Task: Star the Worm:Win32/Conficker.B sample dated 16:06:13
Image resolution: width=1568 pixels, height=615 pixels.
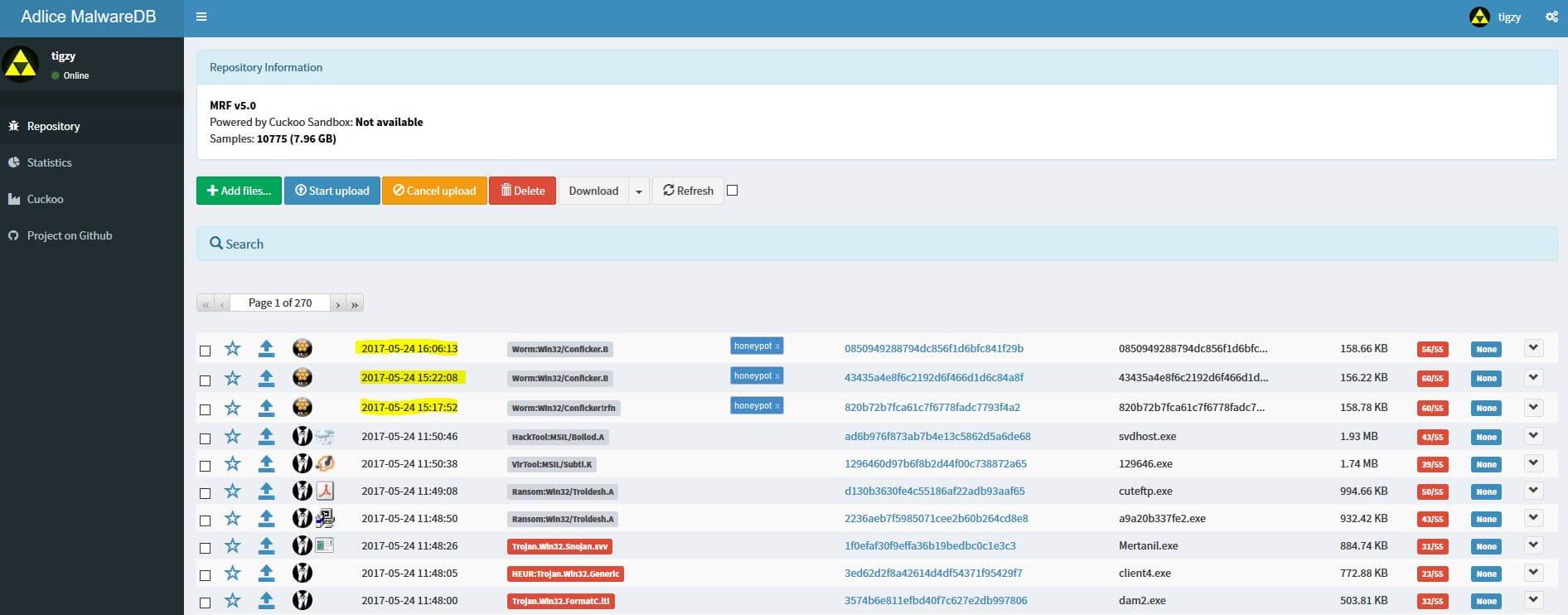Action: pos(233,349)
